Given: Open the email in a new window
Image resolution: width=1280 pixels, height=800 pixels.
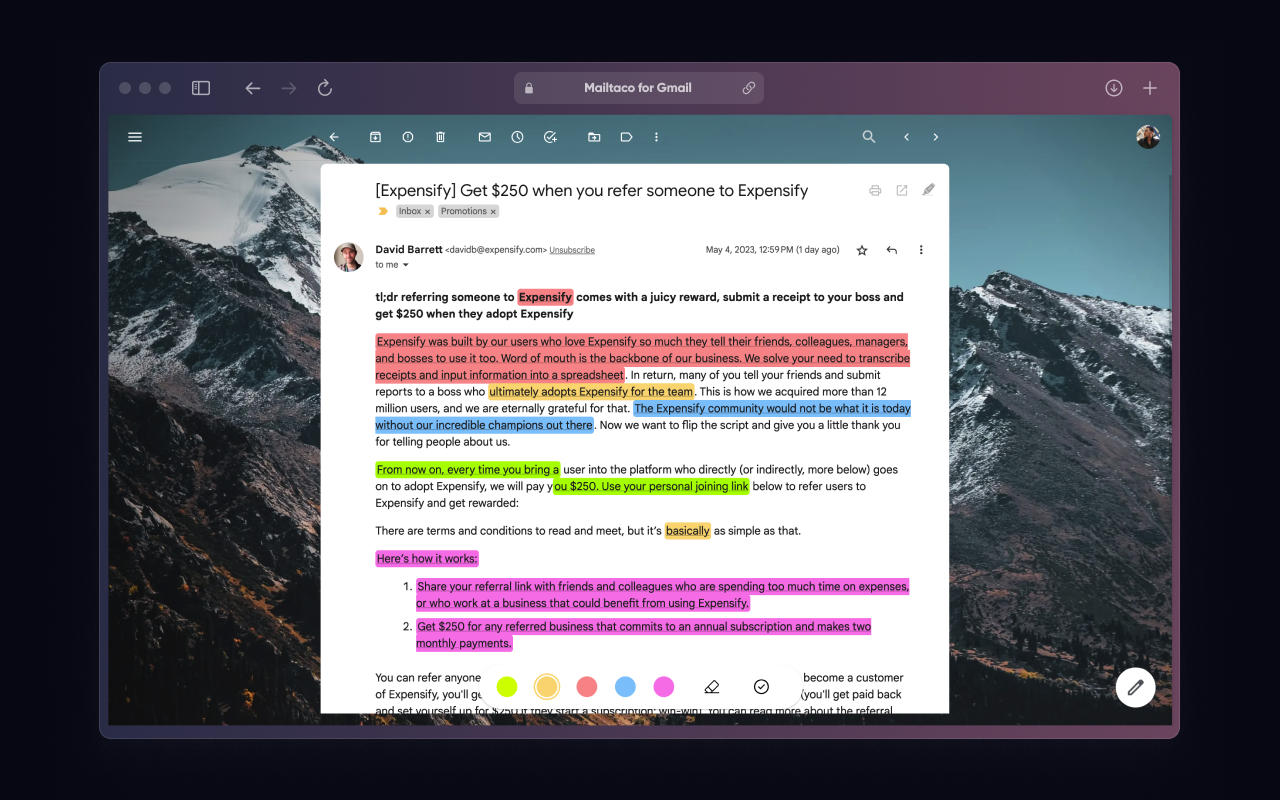Looking at the screenshot, I should pos(902,190).
